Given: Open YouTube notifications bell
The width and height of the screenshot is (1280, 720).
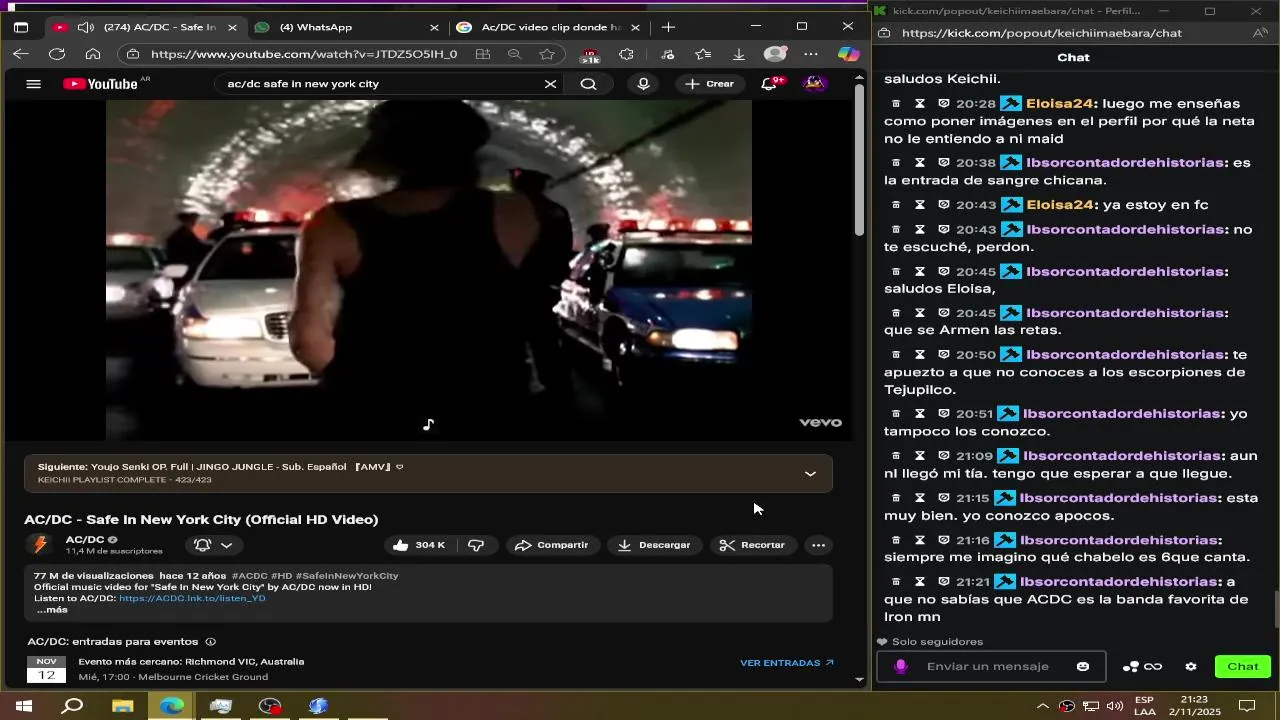Looking at the screenshot, I should pos(769,84).
